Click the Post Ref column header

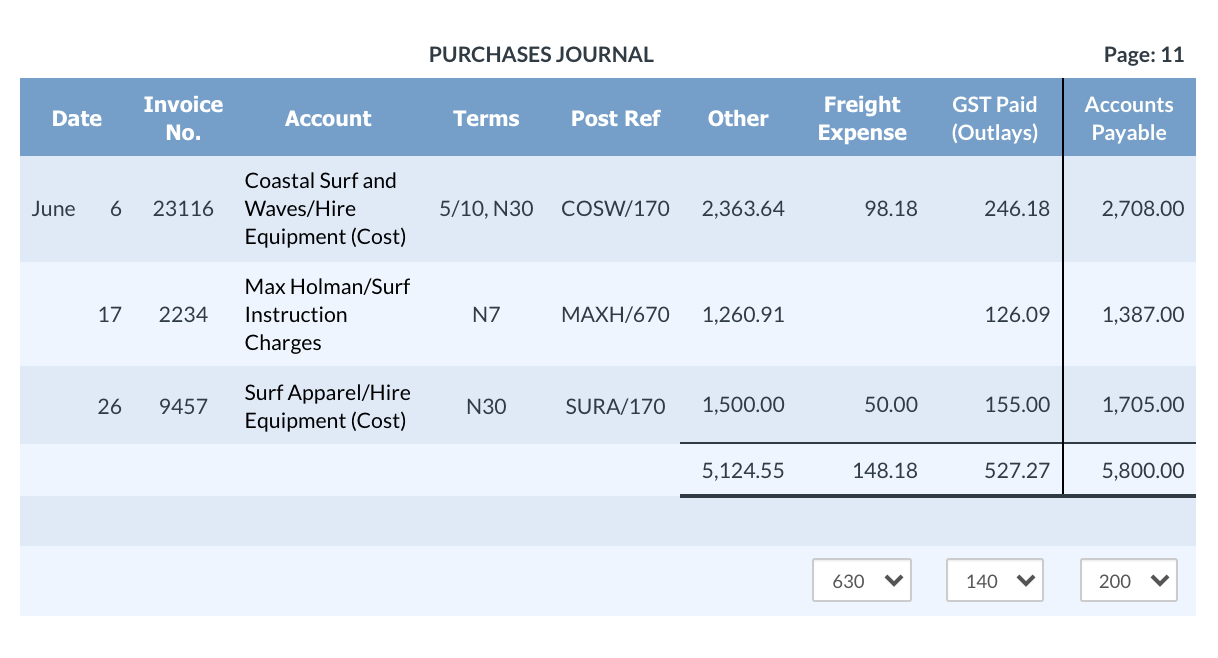pos(616,118)
